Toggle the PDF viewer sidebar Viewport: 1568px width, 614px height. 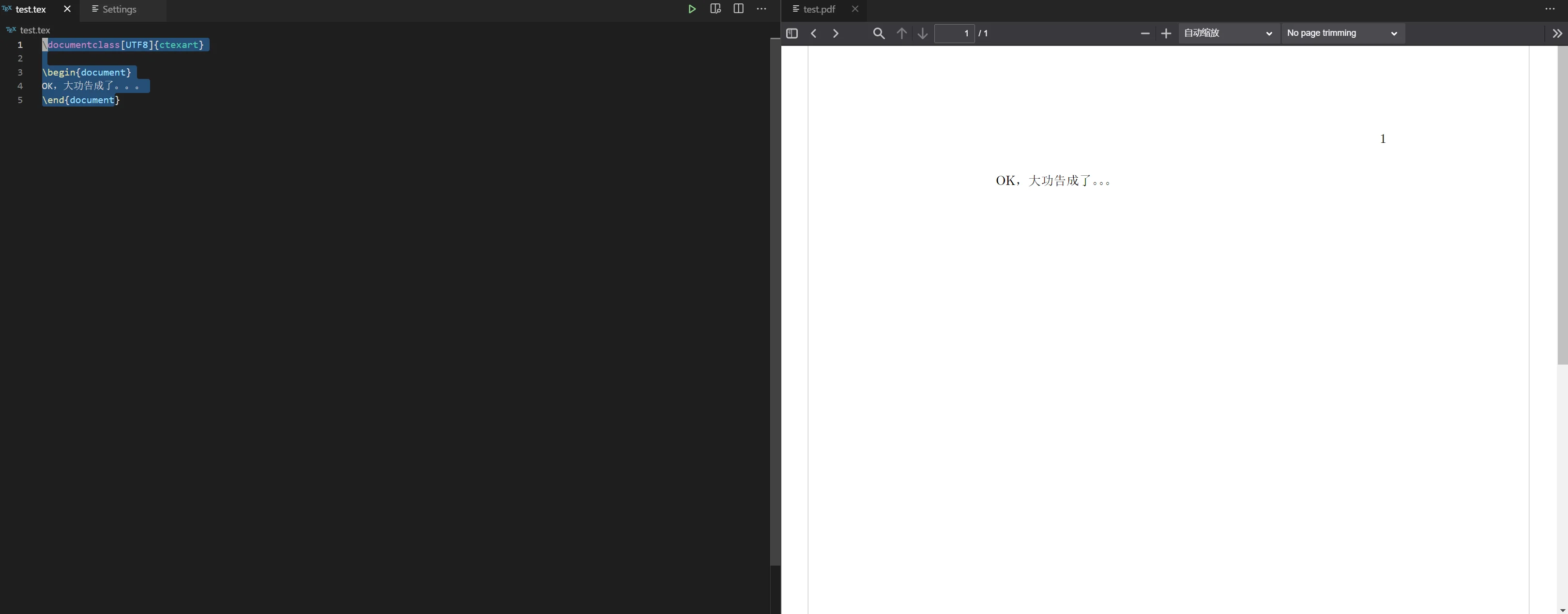792,34
